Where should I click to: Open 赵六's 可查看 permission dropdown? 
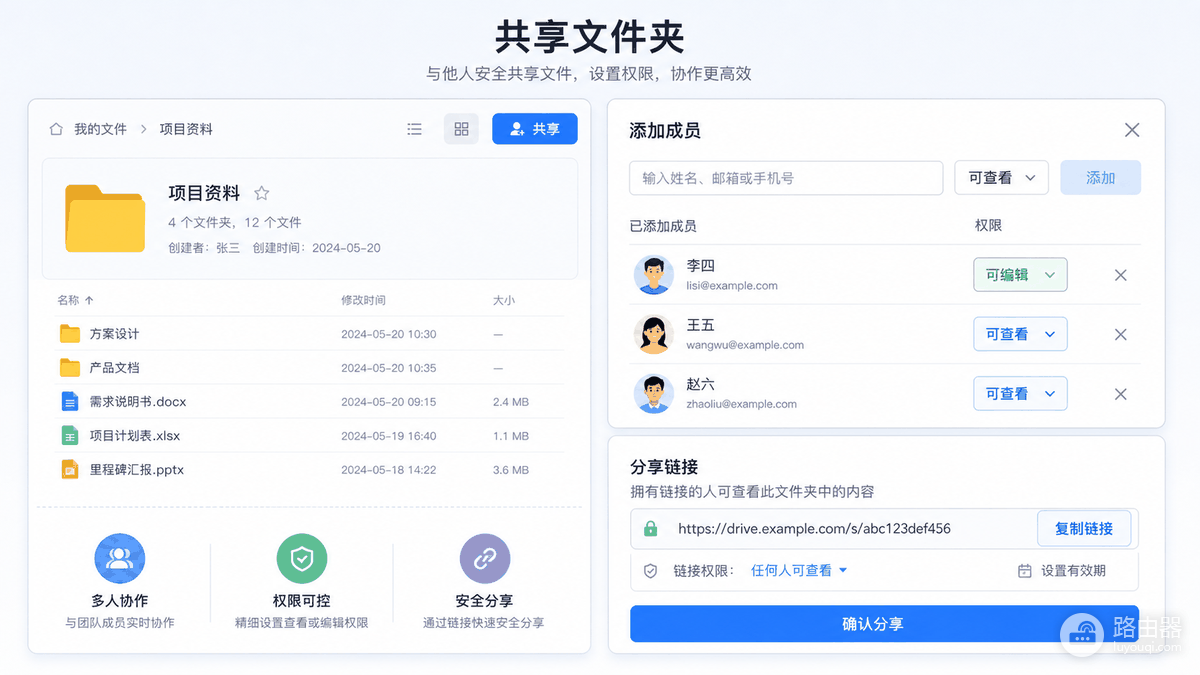click(x=1020, y=393)
